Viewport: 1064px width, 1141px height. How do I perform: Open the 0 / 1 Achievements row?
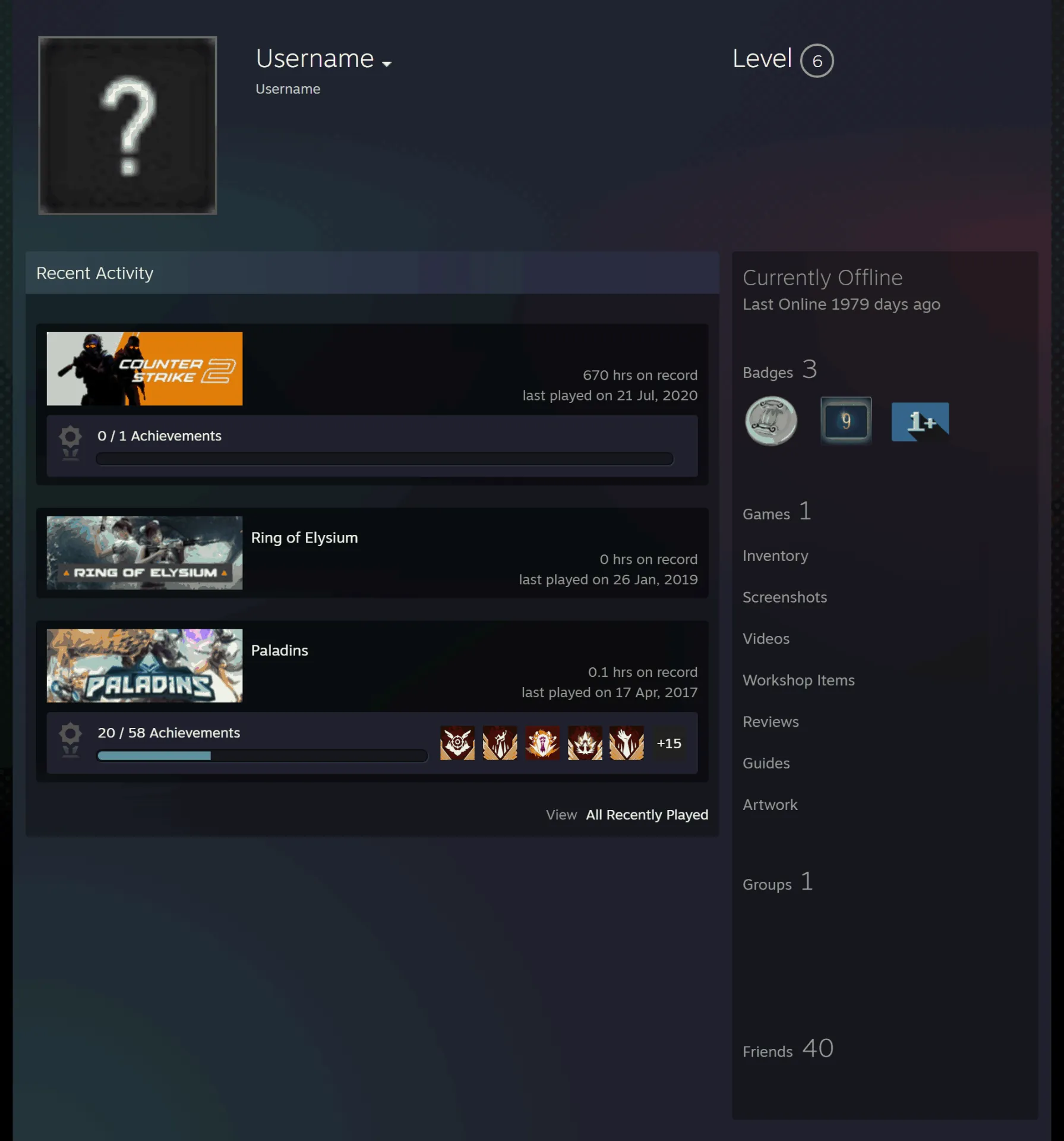tap(372, 446)
